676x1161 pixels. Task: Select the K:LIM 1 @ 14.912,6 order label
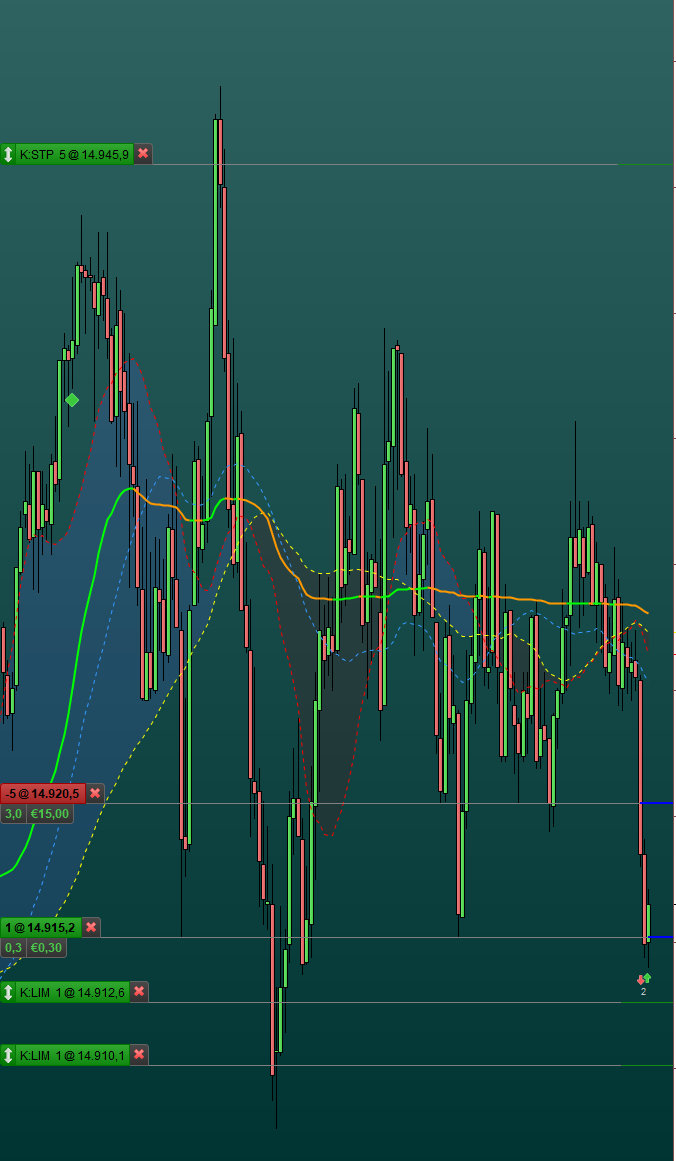tap(73, 991)
